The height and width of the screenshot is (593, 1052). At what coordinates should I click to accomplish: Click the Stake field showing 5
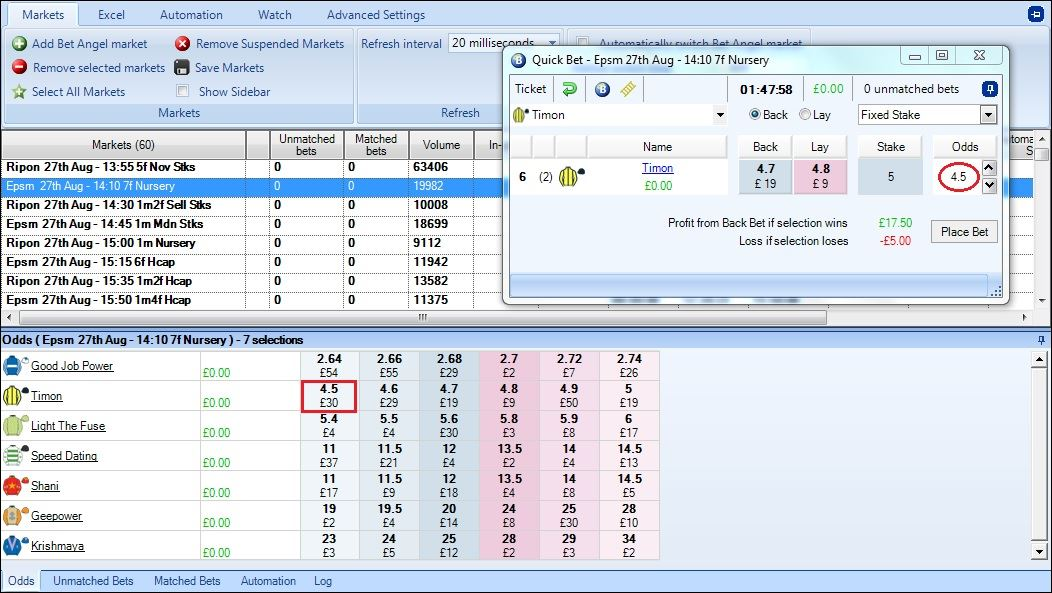(891, 176)
